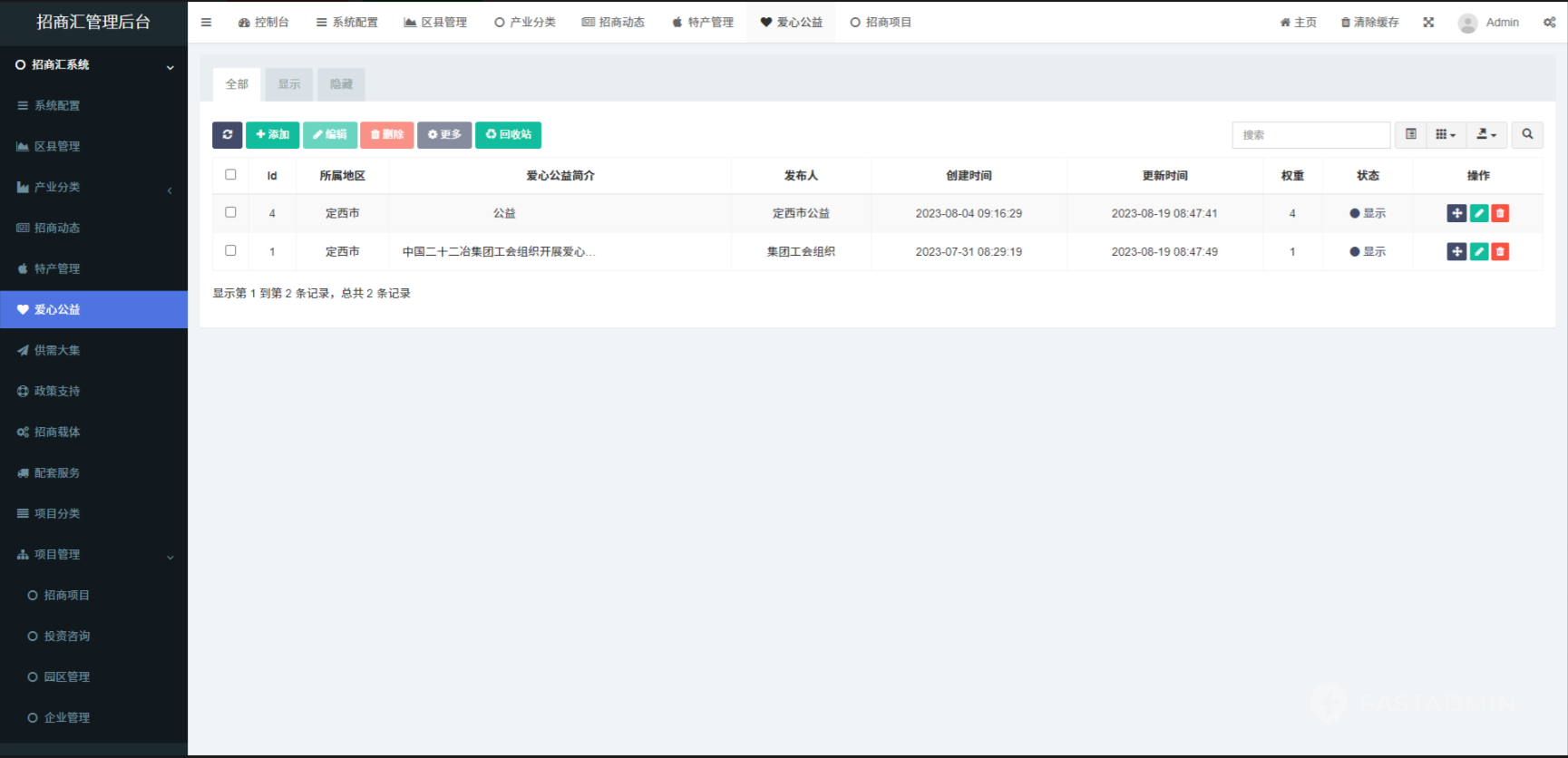Click the drag handle icon for row 4
1568x758 pixels.
(x=1456, y=213)
